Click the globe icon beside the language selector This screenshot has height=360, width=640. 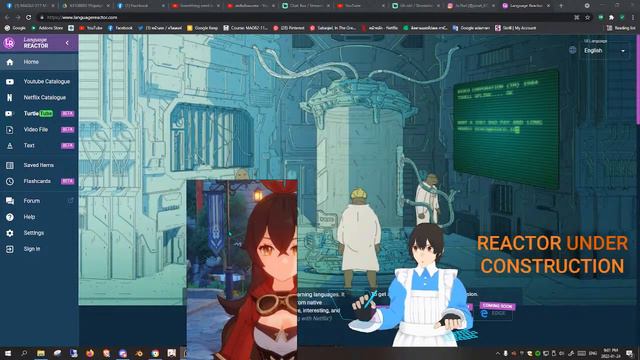[572, 50]
